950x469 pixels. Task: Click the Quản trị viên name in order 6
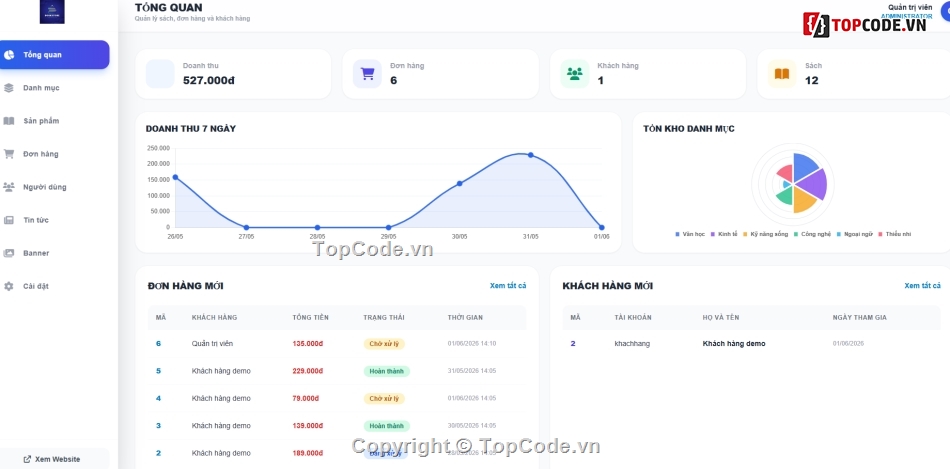[x=212, y=344]
